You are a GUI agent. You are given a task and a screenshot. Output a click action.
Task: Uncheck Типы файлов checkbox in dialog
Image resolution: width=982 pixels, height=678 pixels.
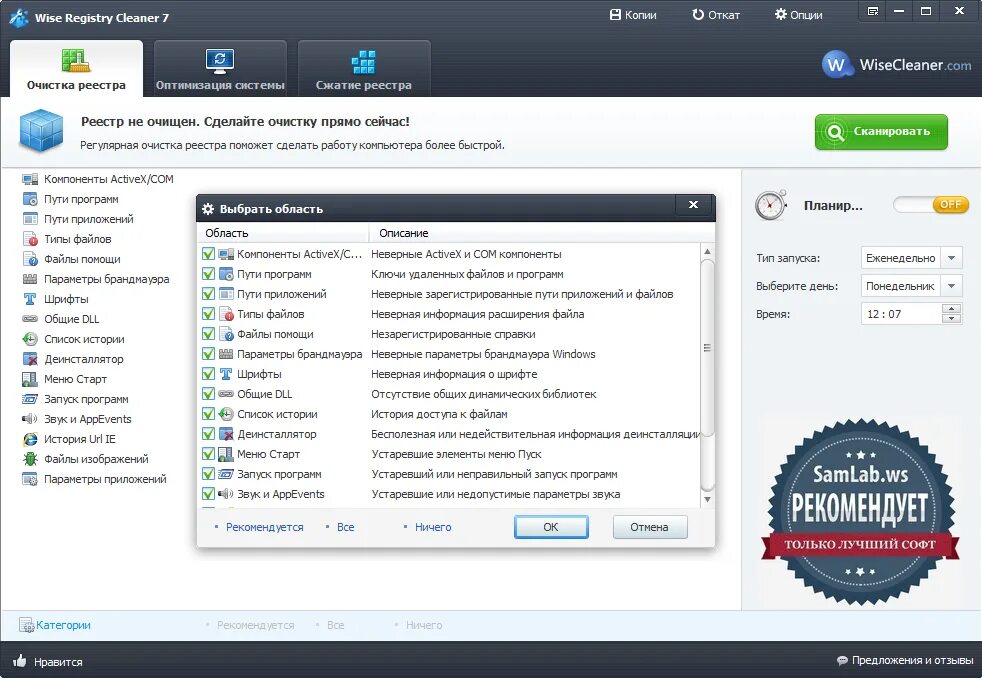click(209, 314)
